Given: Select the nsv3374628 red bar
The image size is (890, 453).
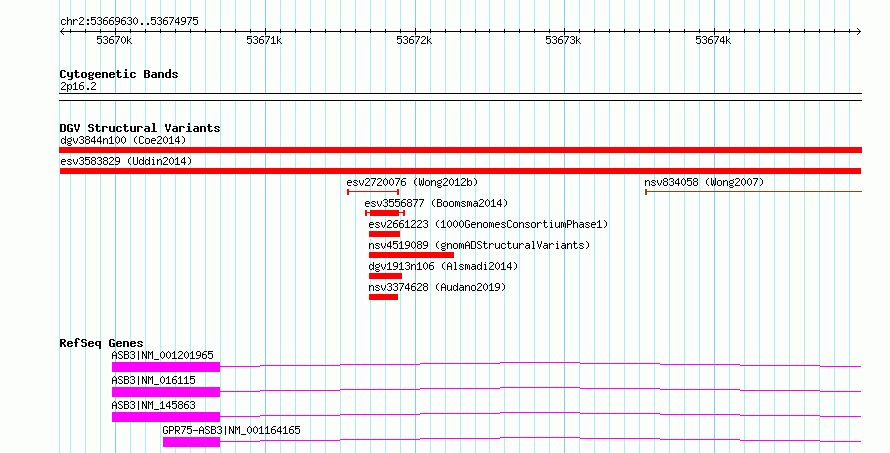Looking at the screenshot, I should pos(383,297).
